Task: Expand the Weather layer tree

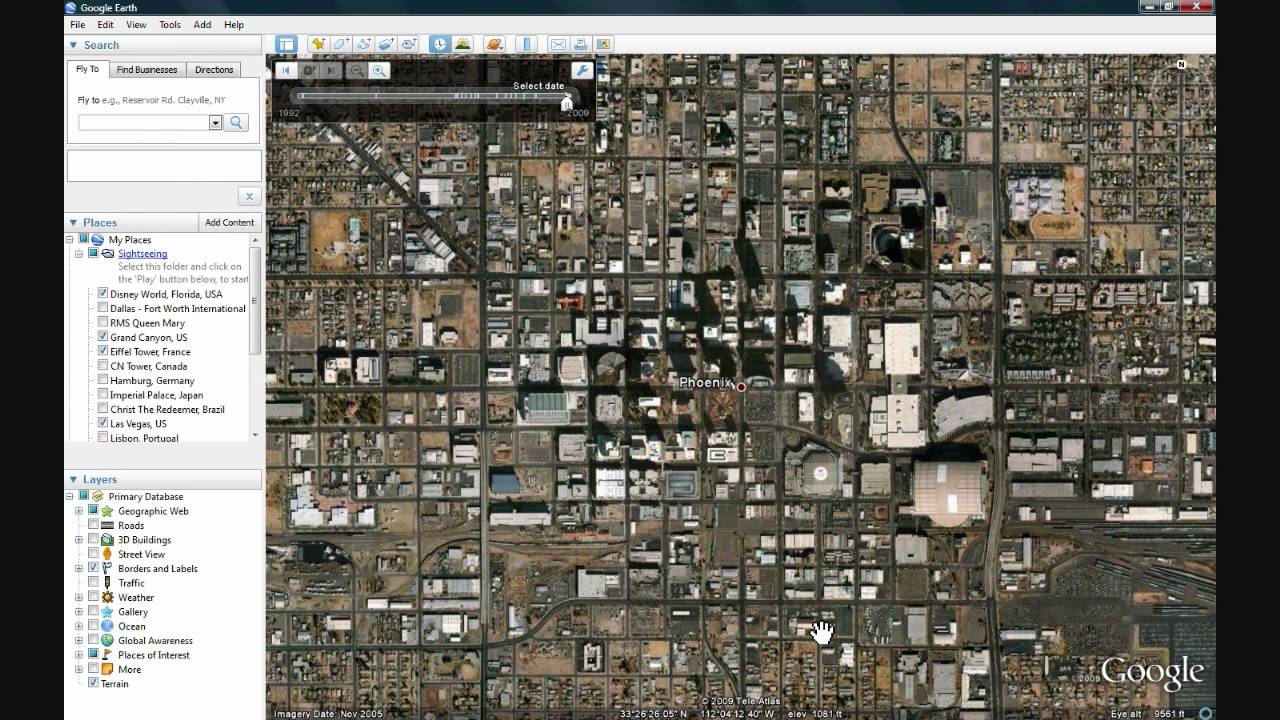Action: [x=79, y=597]
